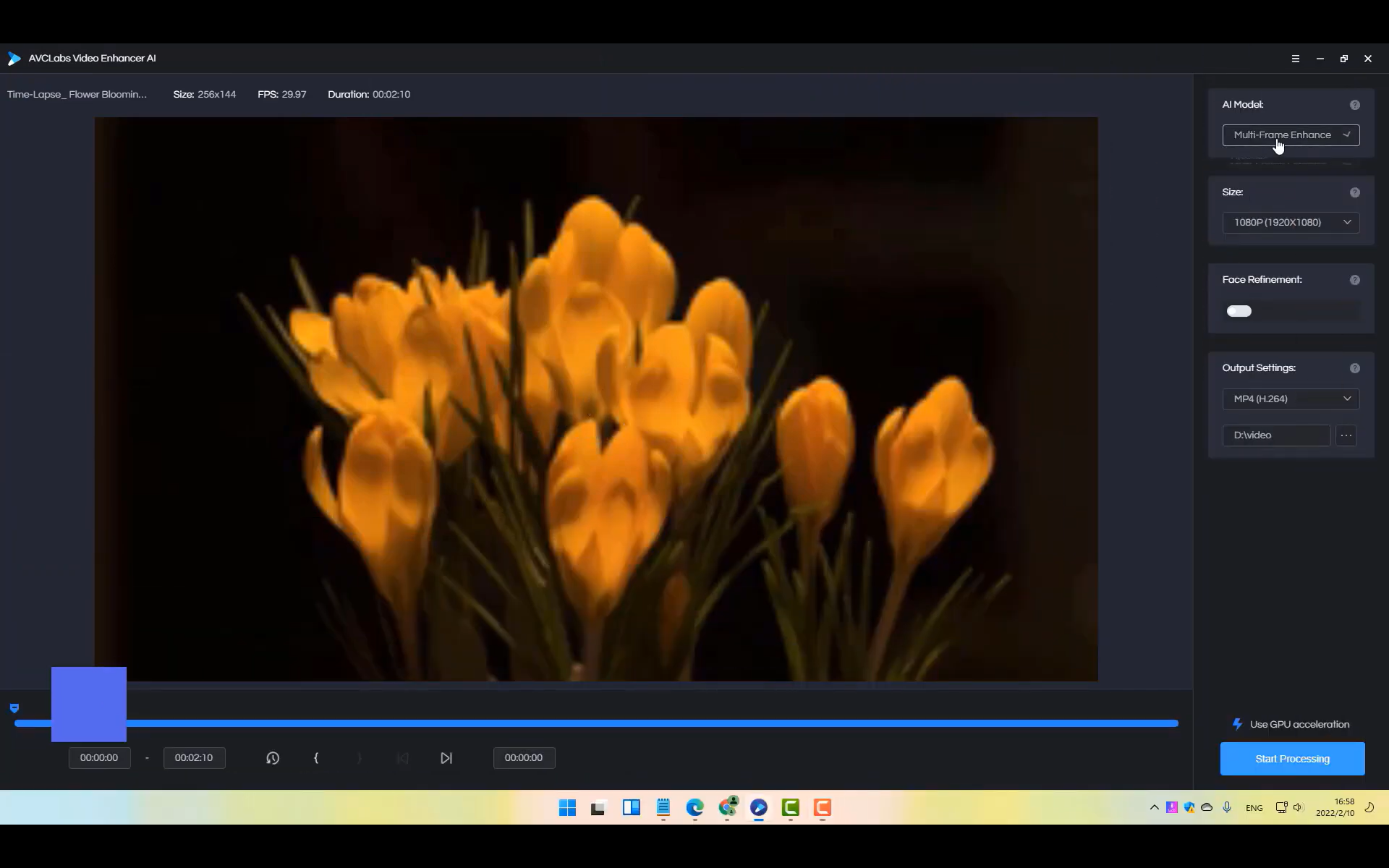
Task: Open the clock and date flyout
Action: [1335, 807]
